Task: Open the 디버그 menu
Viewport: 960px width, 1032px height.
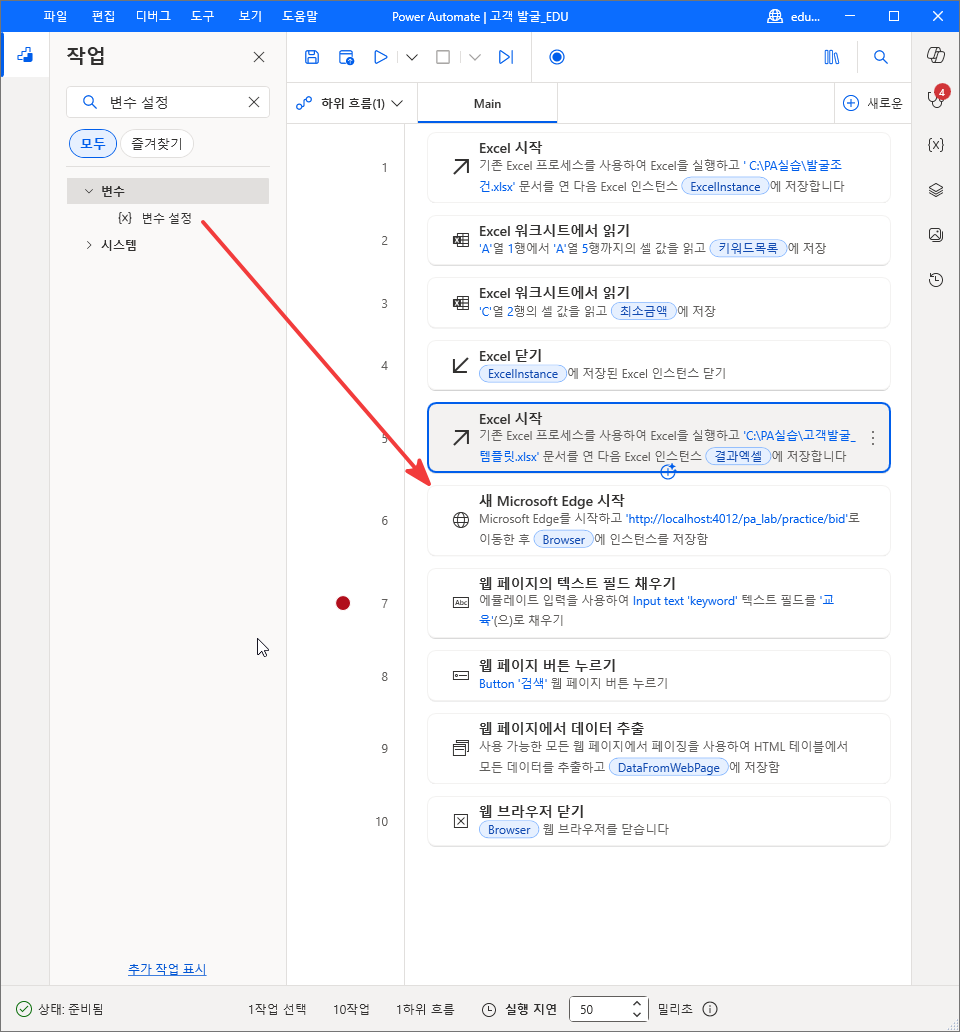Action: pos(153,16)
